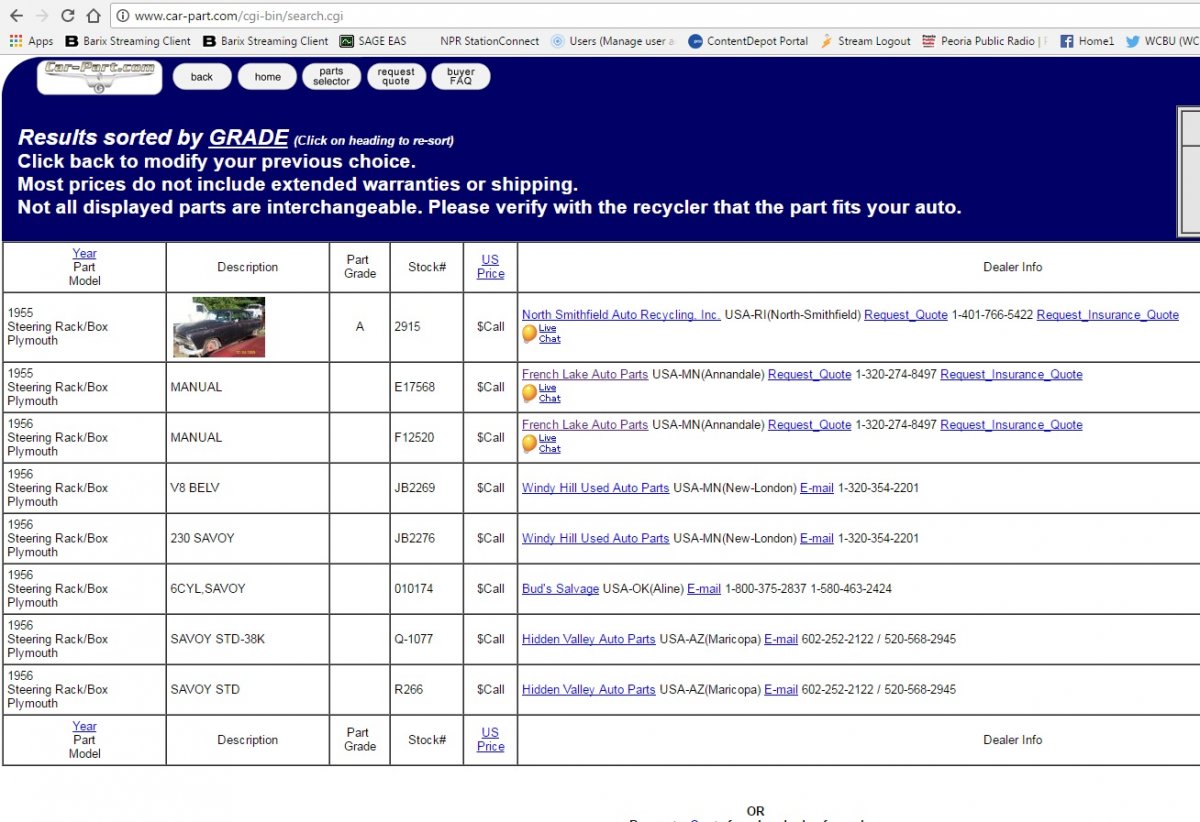Sort by US Price in top header
Screen dimensions: 1200x822
pyautogui.click(x=490, y=266)
